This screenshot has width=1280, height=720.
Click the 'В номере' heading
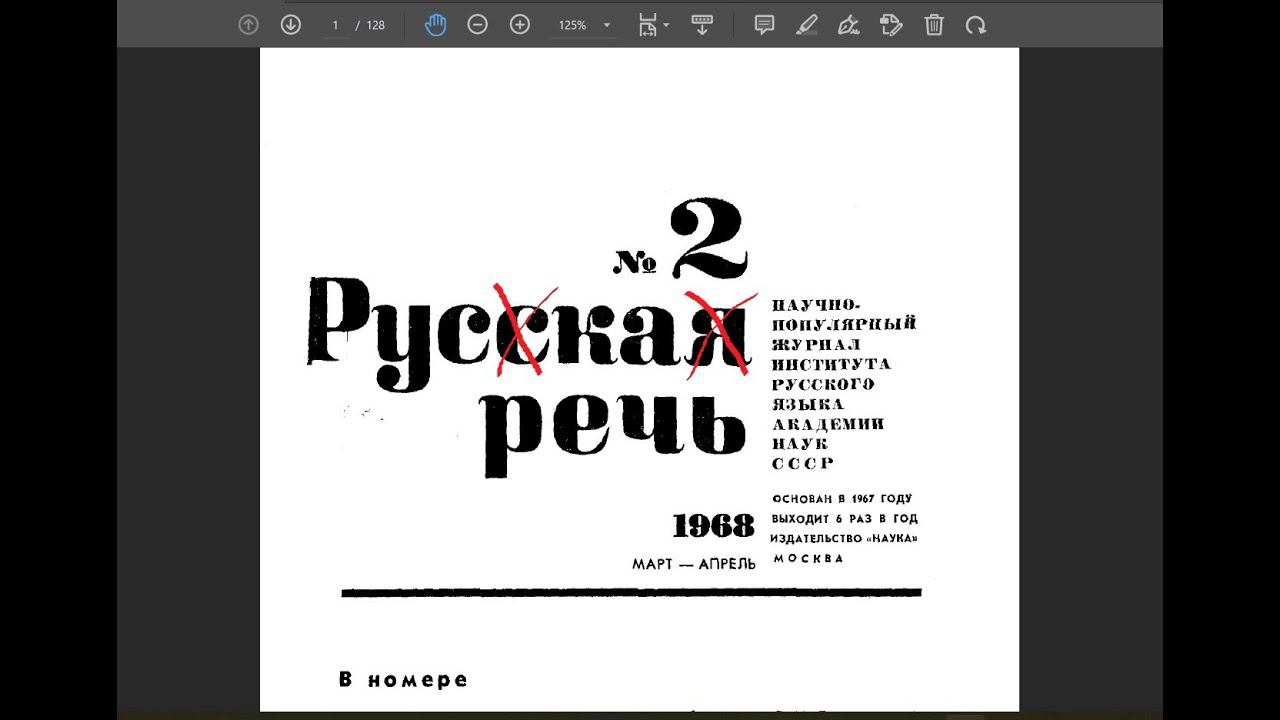403,680
